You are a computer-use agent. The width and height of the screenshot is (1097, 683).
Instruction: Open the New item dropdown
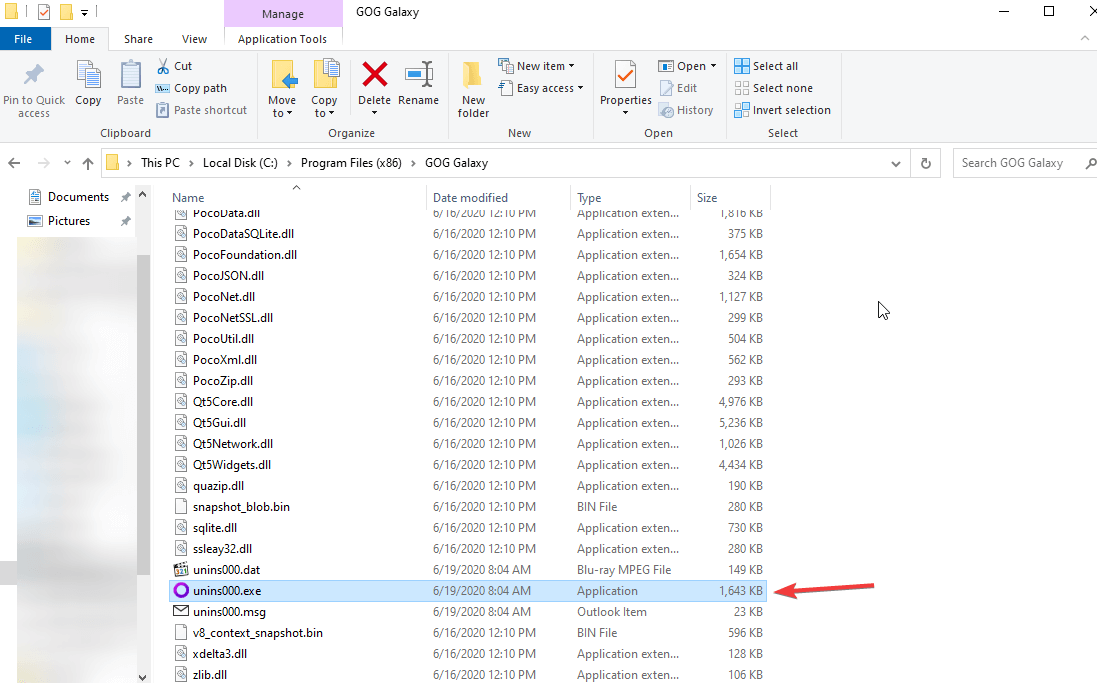pos(537,66)
